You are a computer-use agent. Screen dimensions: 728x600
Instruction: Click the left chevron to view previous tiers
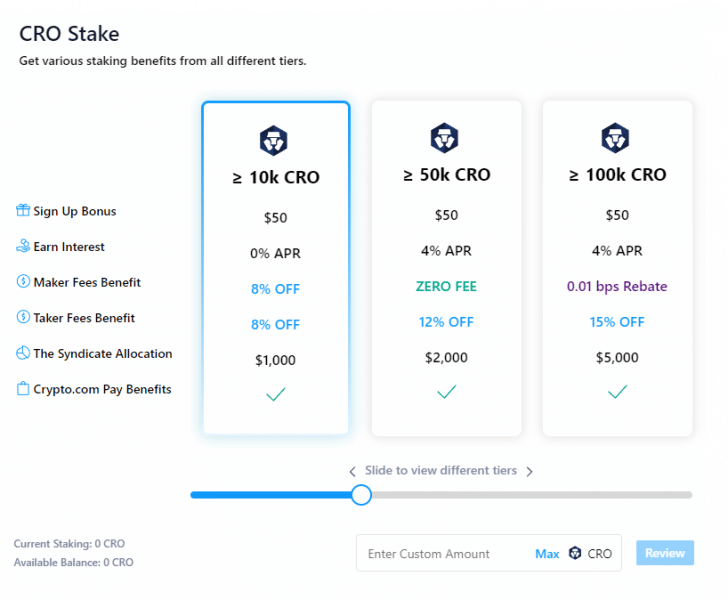pyautogui.click(x=352, y=472)
